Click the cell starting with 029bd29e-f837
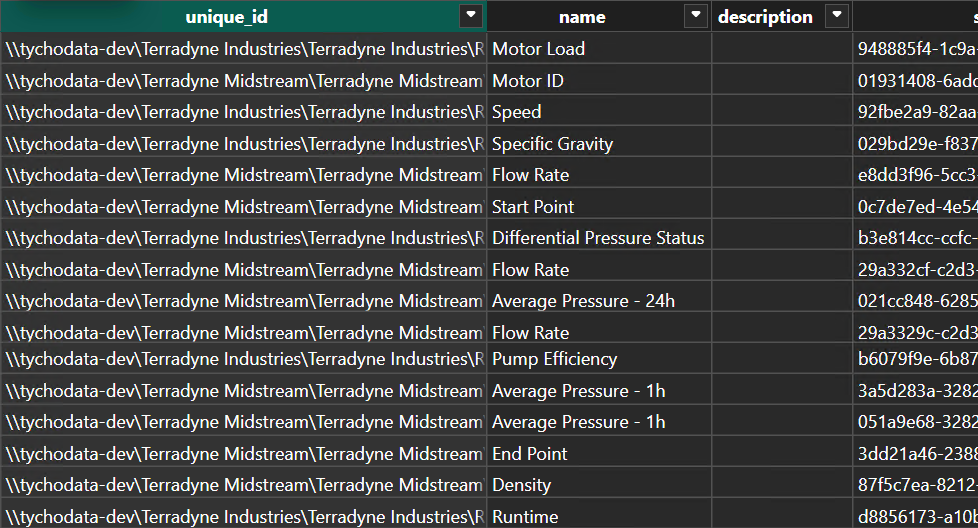Screen dimensions: 978x528 [x=916, y=143]
